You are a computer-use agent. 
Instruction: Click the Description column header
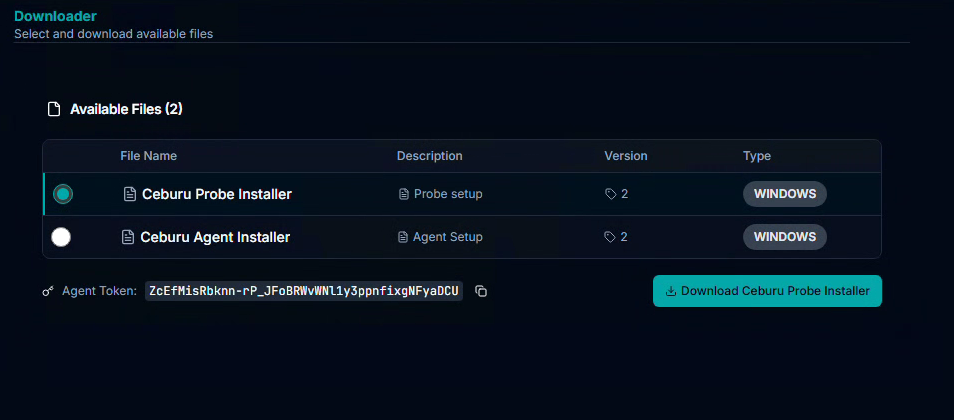tap(430, 156)
